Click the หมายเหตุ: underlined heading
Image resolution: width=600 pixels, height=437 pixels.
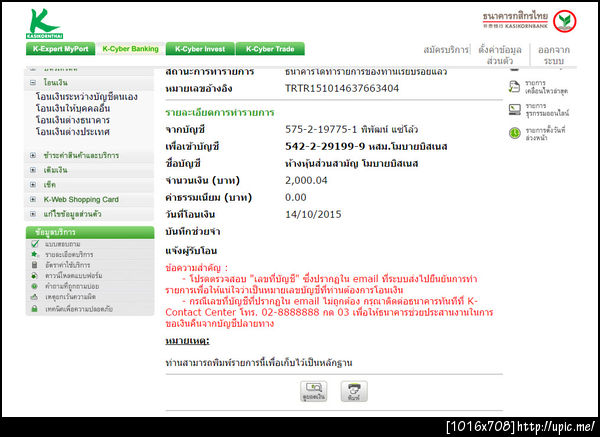point(188,341)
